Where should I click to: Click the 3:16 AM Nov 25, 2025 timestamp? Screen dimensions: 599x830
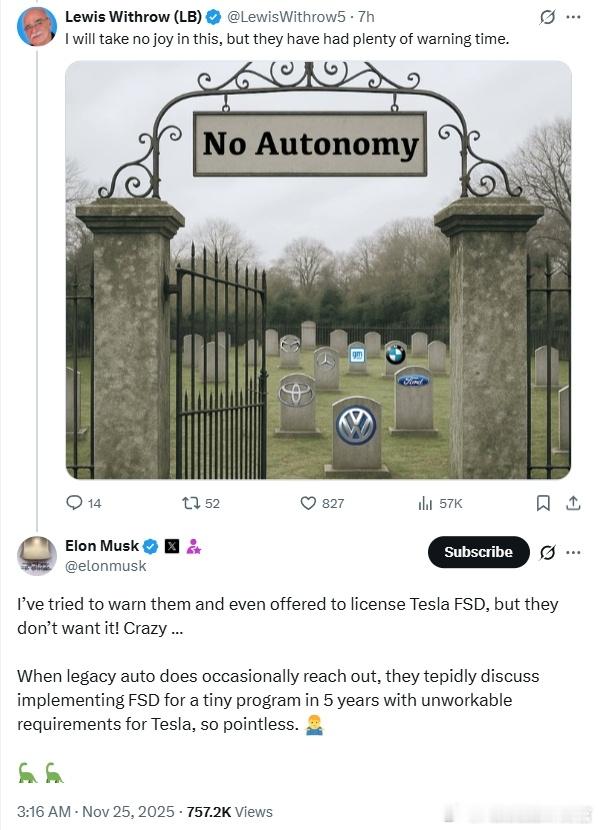[96, 811]
